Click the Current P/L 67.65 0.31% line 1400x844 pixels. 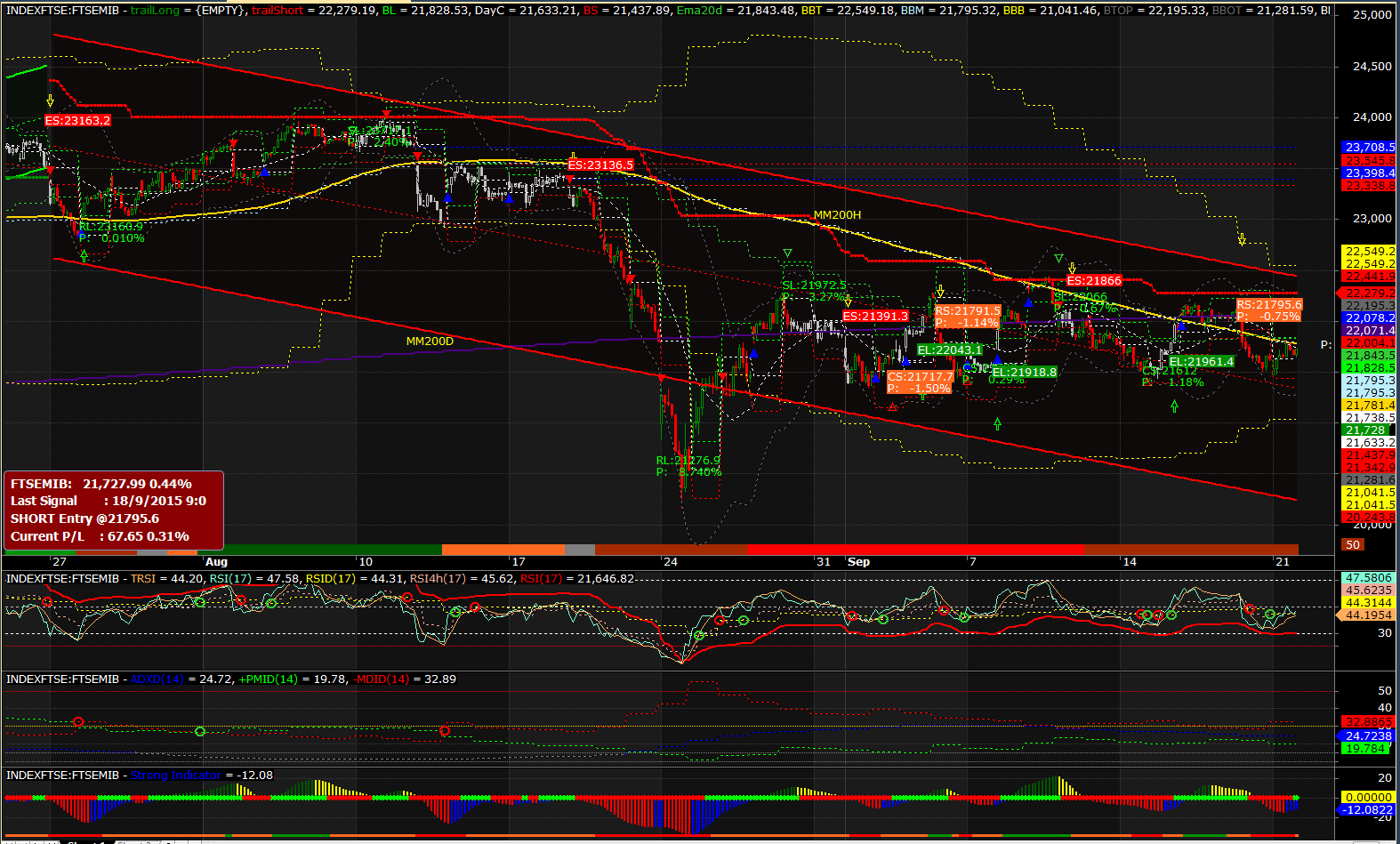[100, 536]
